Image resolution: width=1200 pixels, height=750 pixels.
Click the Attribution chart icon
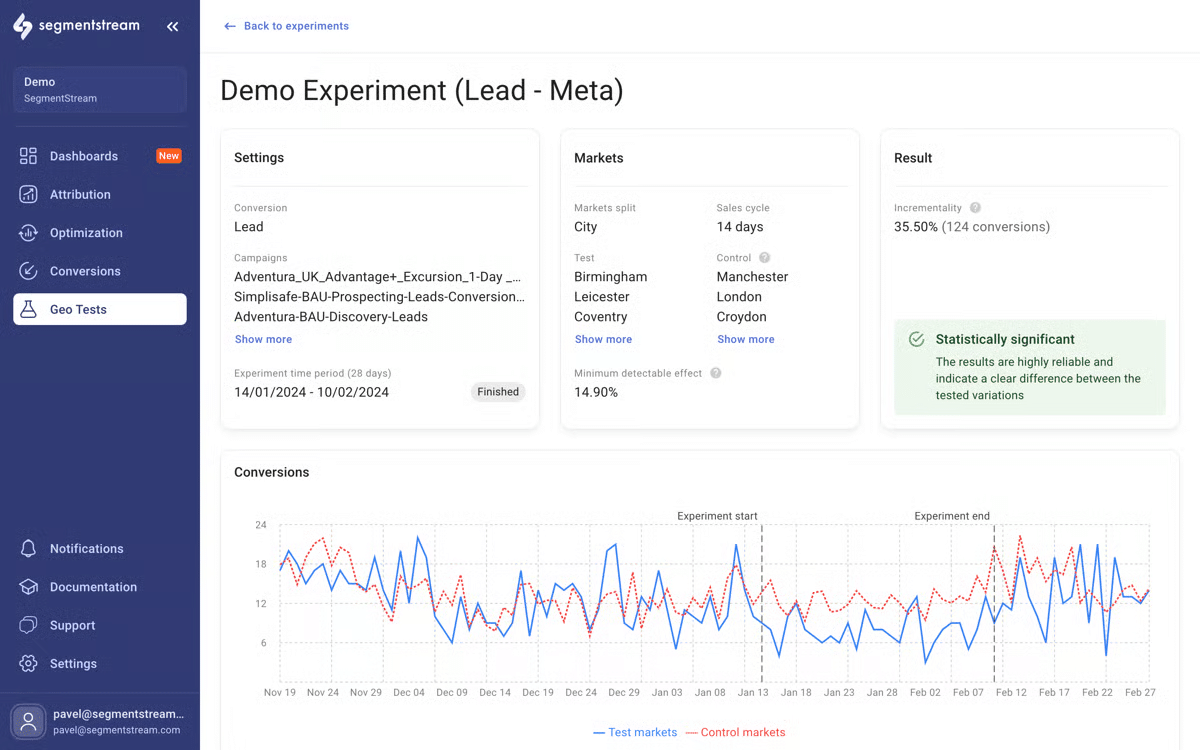pos(28,194)
